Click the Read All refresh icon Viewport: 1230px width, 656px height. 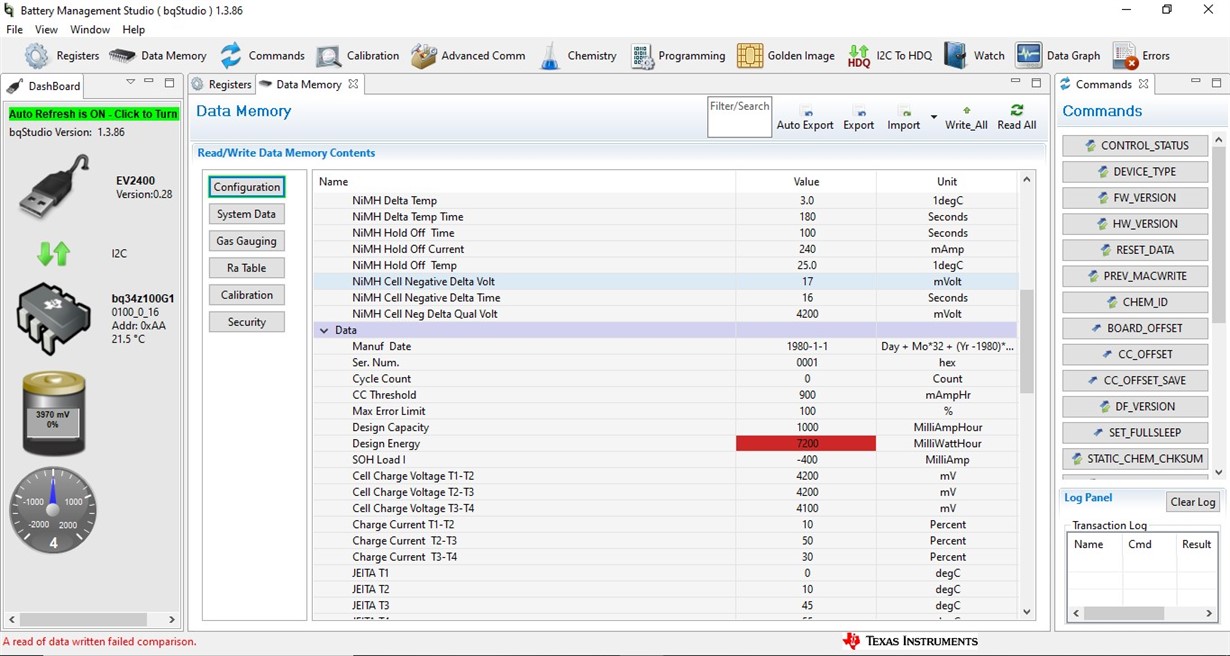click(1016, 118)
